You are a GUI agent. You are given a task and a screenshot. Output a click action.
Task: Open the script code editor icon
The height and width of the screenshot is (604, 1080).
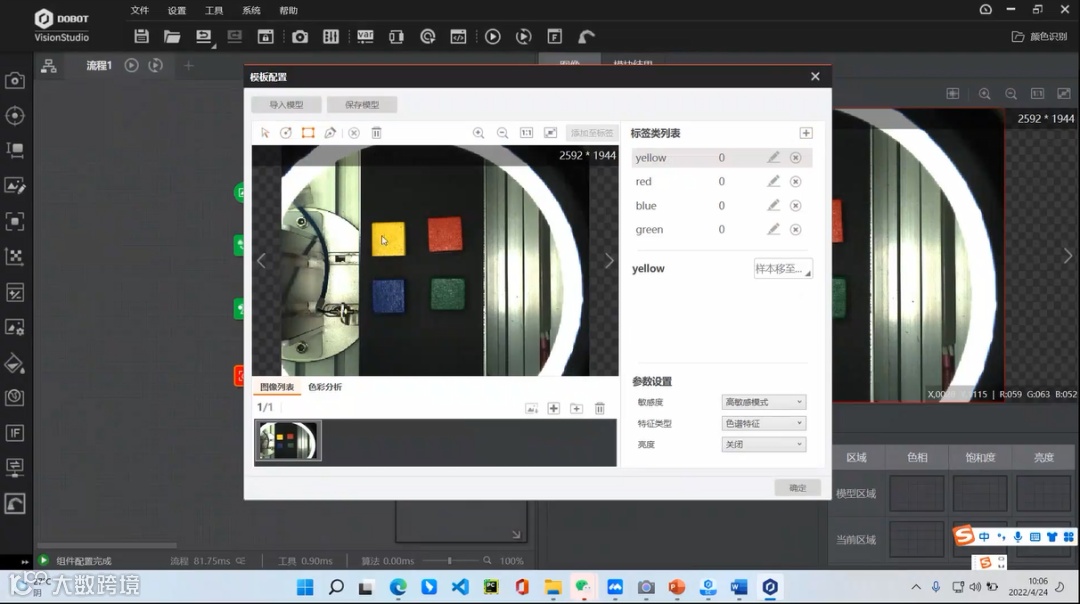[458, 37]
